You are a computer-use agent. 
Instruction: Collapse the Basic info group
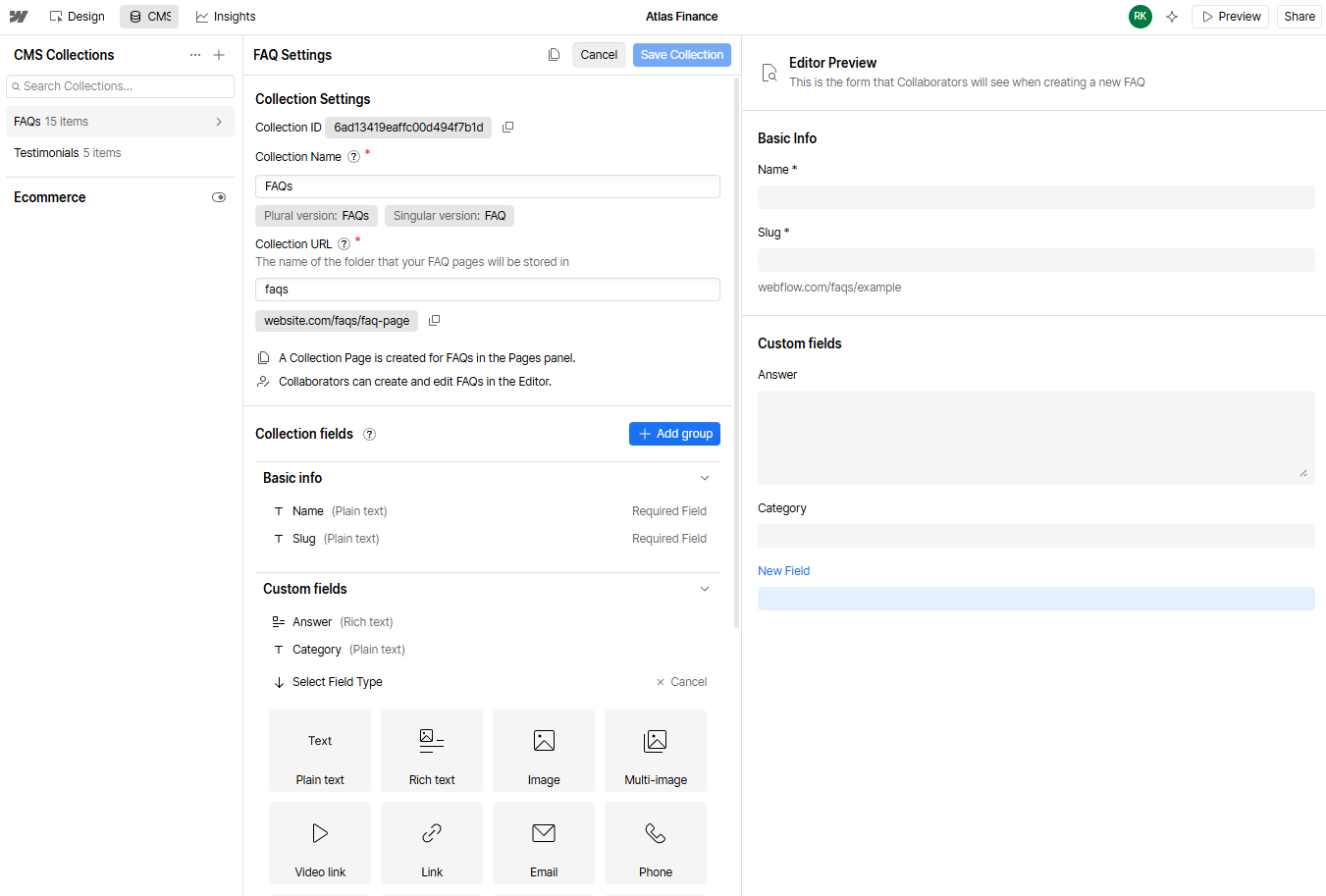point(704,478)
